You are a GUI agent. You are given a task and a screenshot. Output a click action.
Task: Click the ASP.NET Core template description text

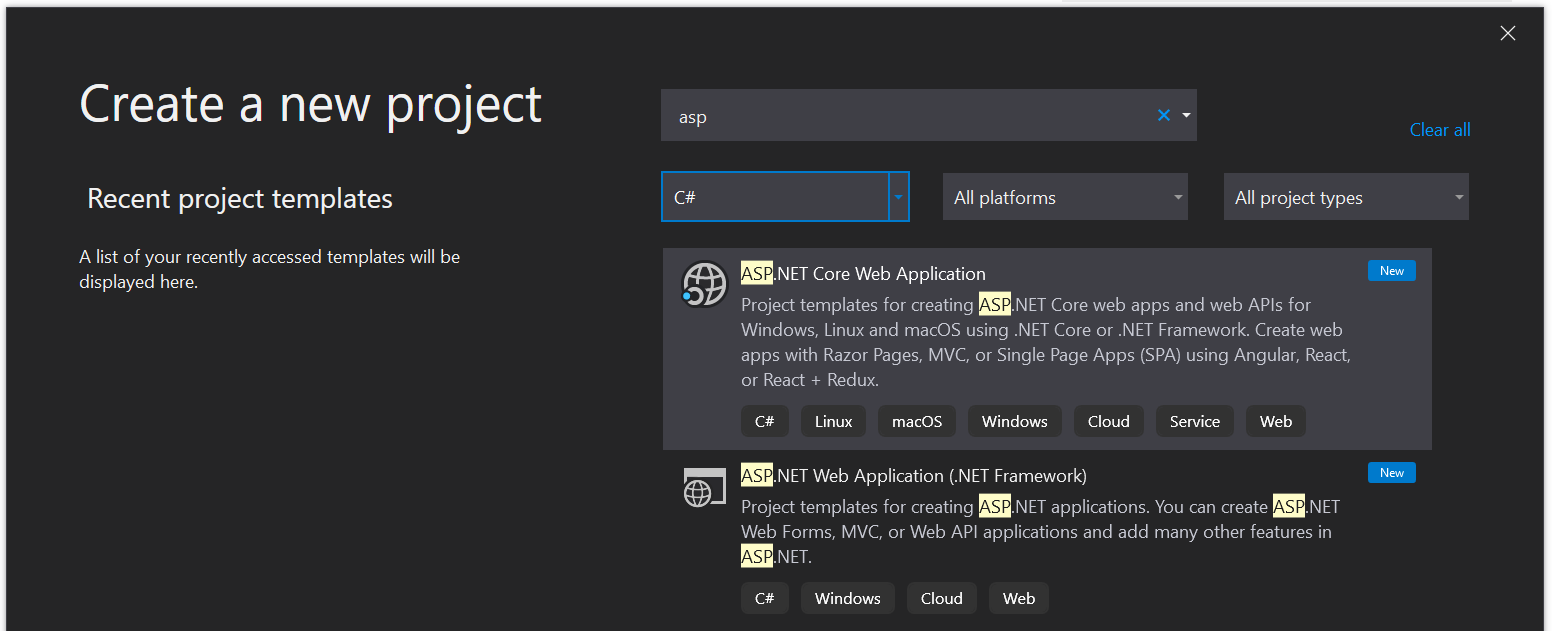(x=1046, y=342)
